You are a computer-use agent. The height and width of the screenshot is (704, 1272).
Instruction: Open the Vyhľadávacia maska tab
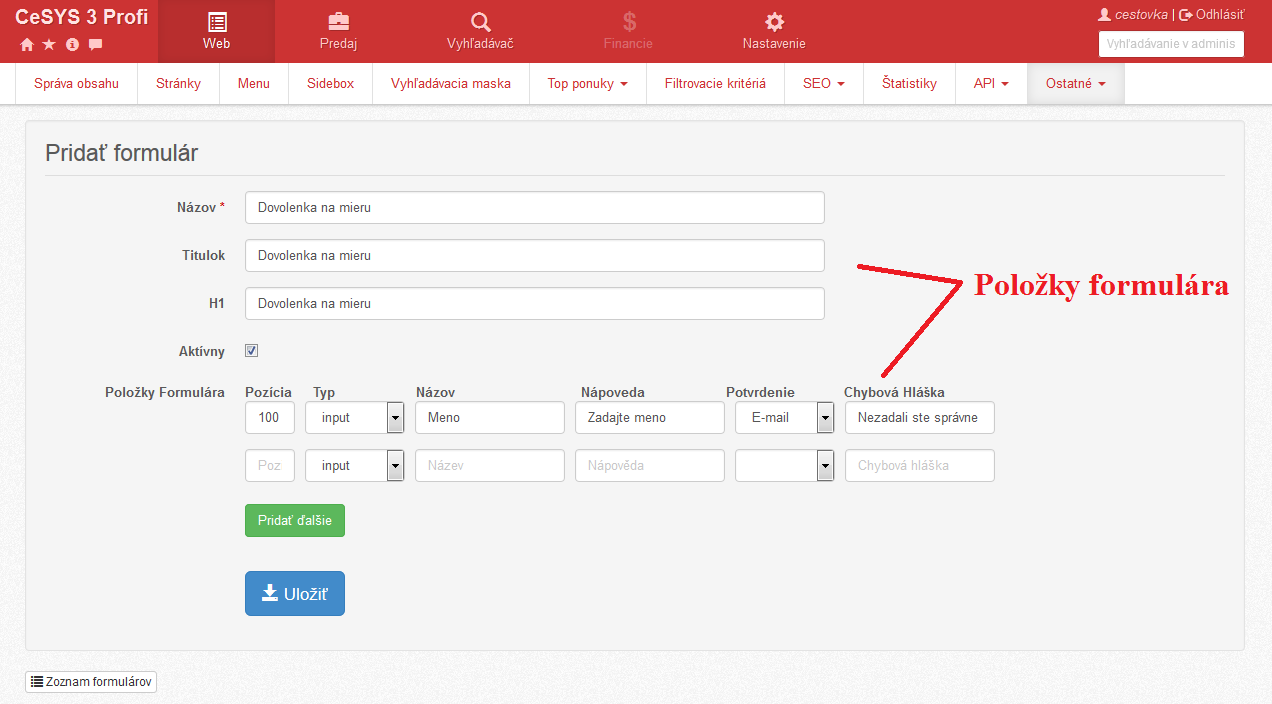(451, 84)
